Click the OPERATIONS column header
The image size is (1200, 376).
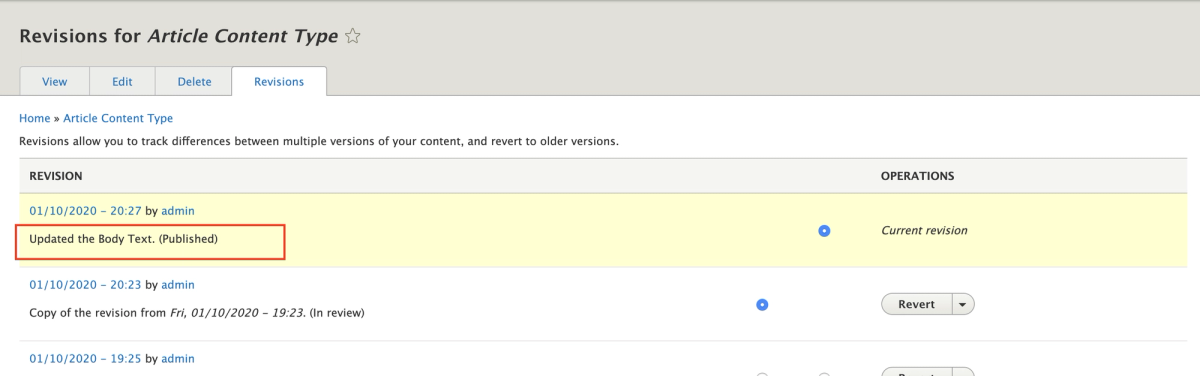coord(917,176)
